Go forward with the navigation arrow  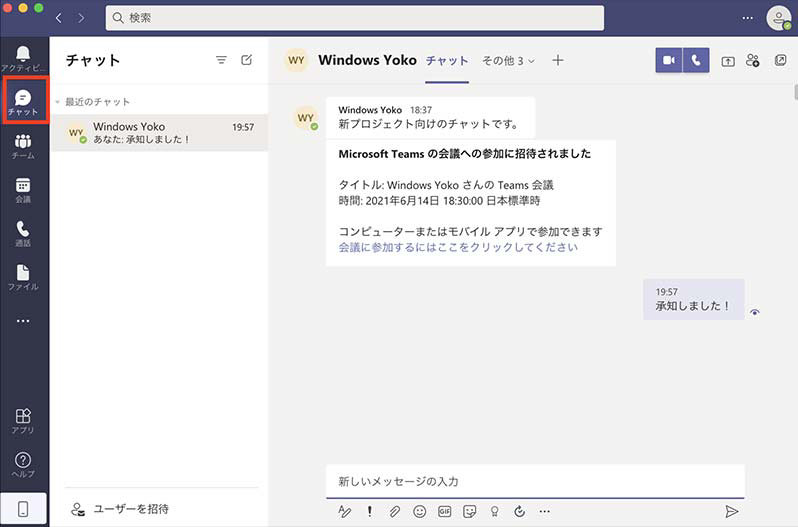click(x=81, y=18)
